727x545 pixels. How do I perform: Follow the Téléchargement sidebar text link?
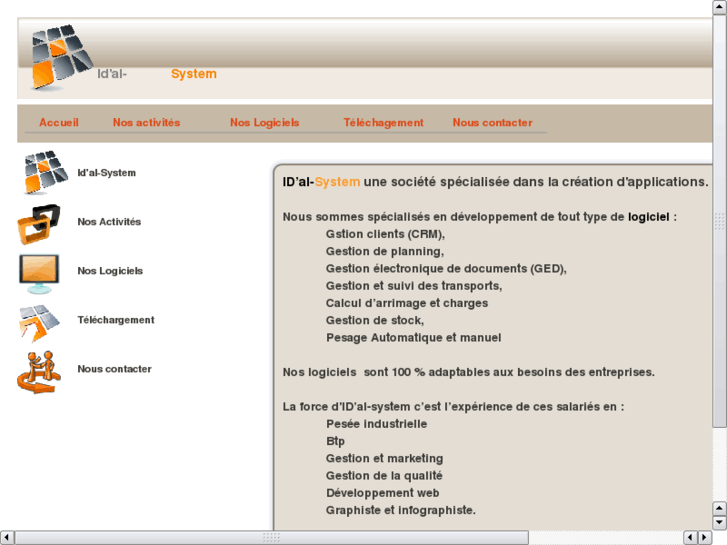[116, 320]
